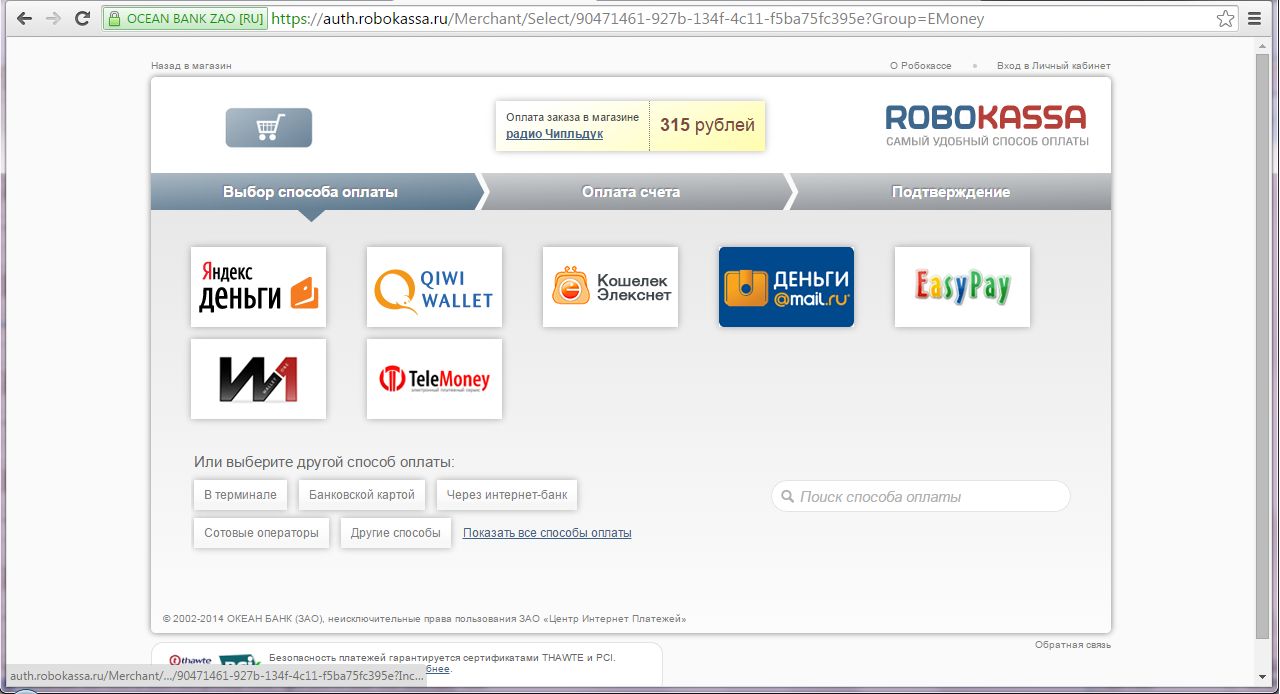Select Деньги@mail.ru payment tile
Viewport: 1280px width, 694px height.
pyautogui.click(x=786, y=287)
